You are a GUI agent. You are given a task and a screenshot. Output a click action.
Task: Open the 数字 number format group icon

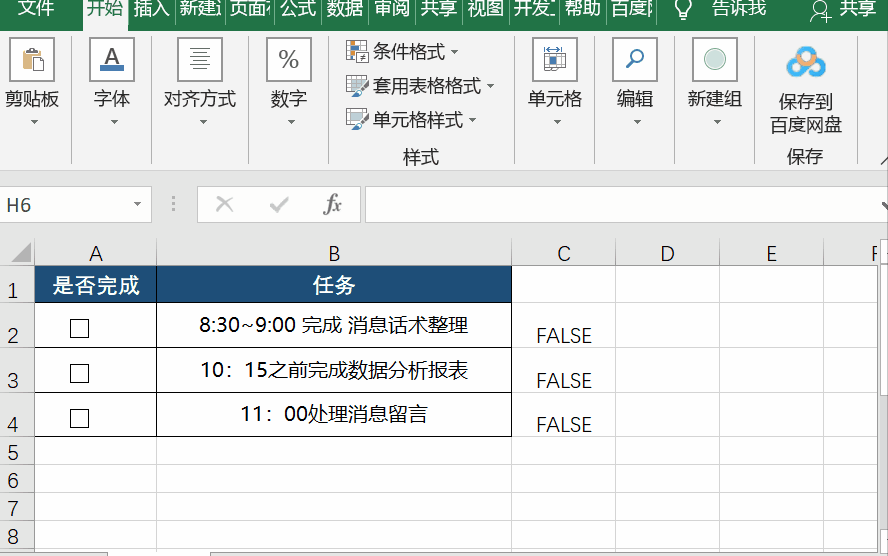(289, 59)
